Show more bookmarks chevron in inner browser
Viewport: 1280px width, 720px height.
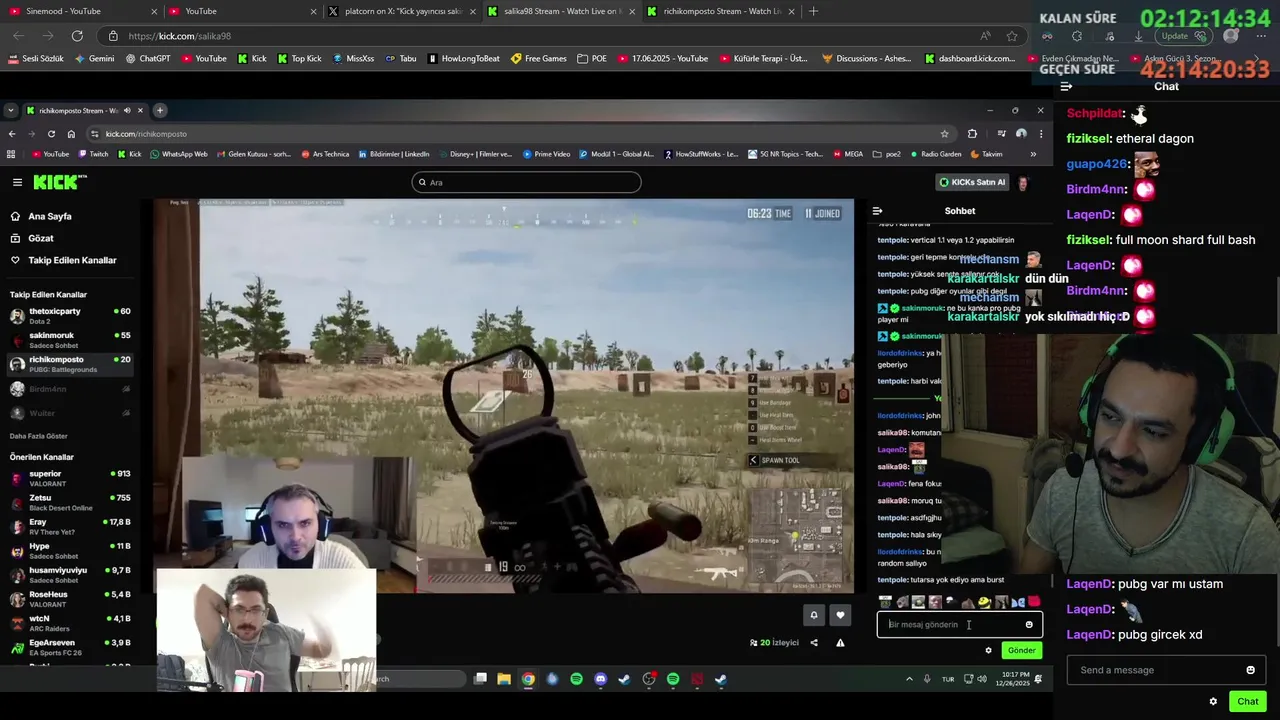point(1033,154)
